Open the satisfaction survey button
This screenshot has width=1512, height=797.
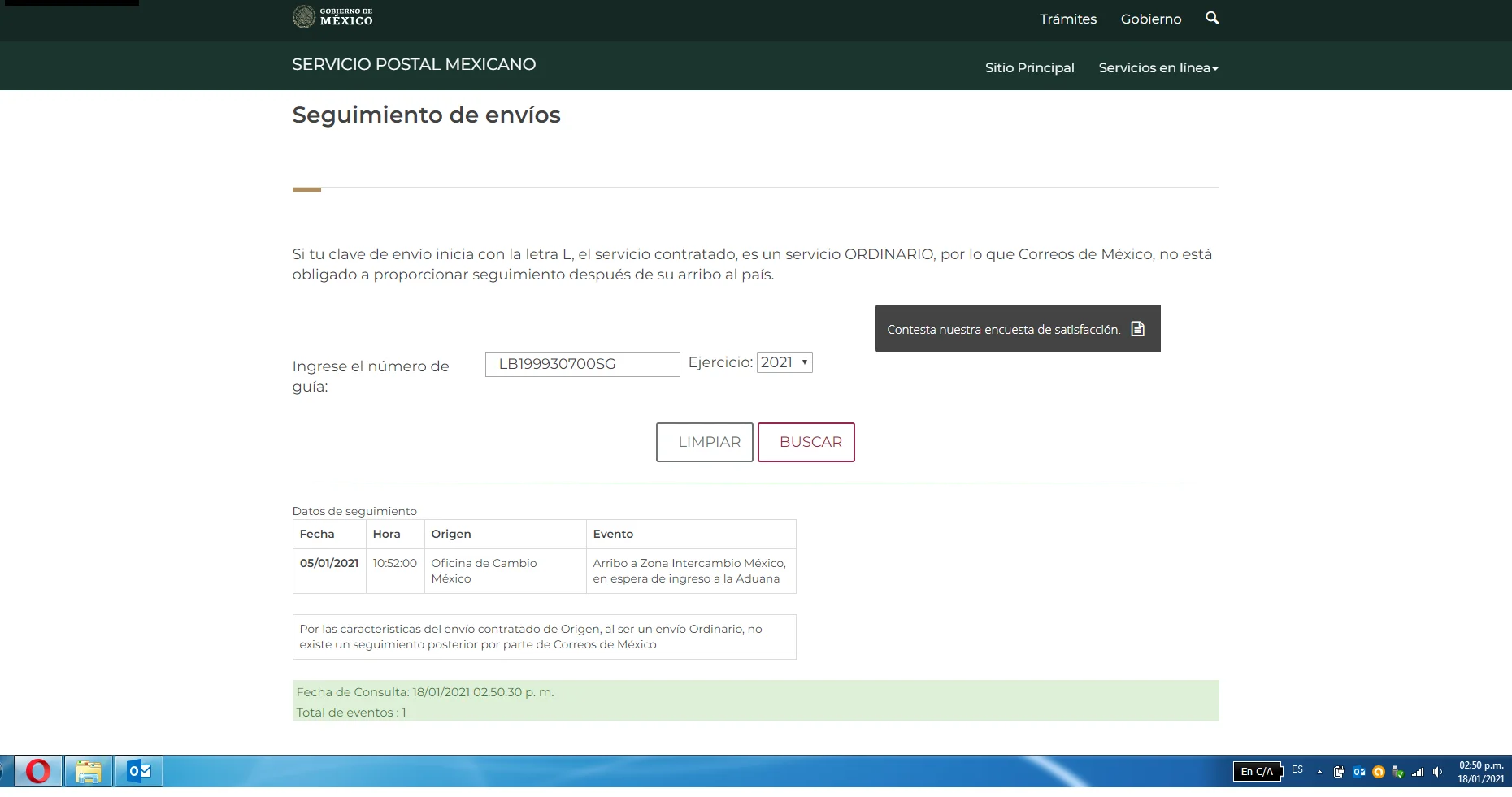[x=1018, y=329]
